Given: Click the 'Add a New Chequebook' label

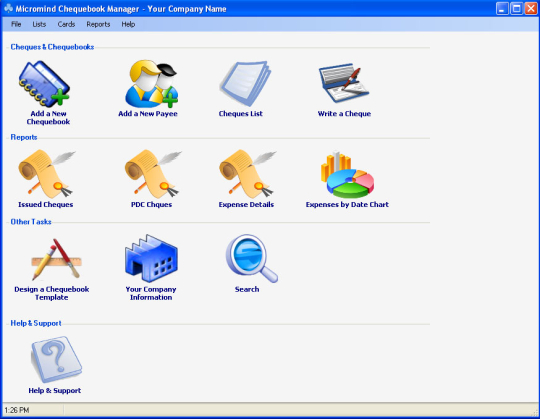Looking at the screenshot, I should [x=48, y=117].
